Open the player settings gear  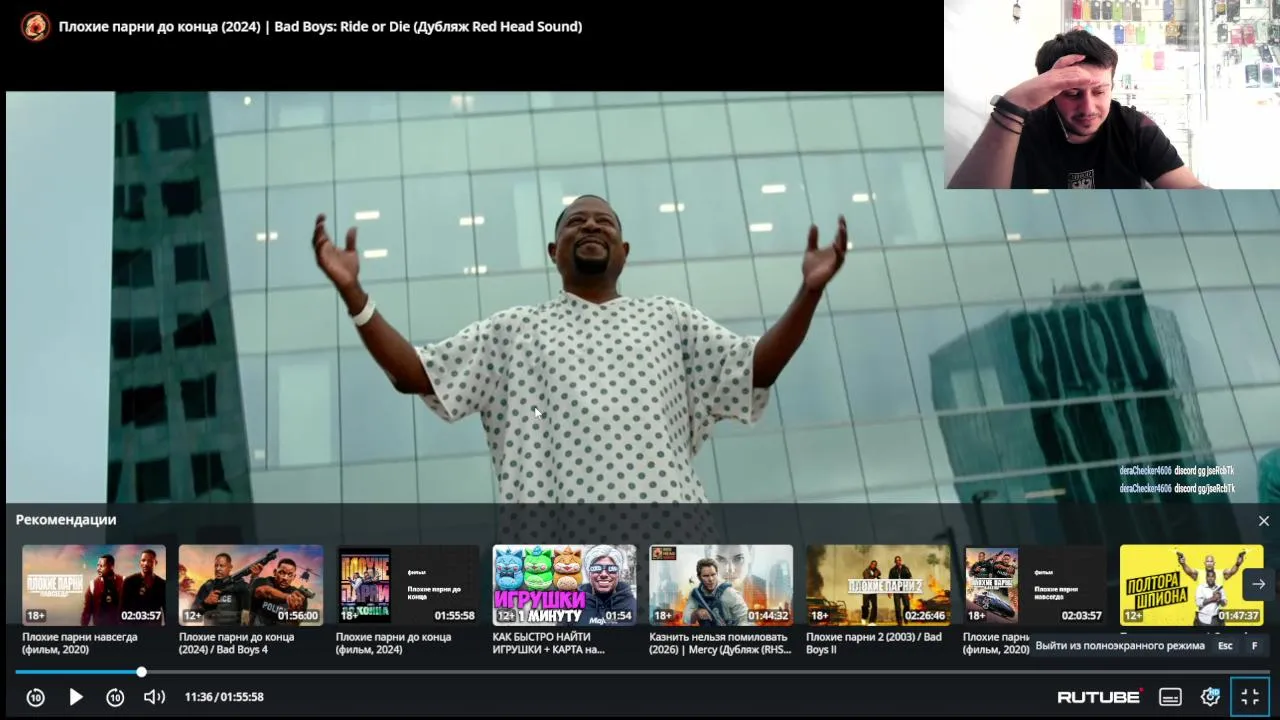(1210, 697)
